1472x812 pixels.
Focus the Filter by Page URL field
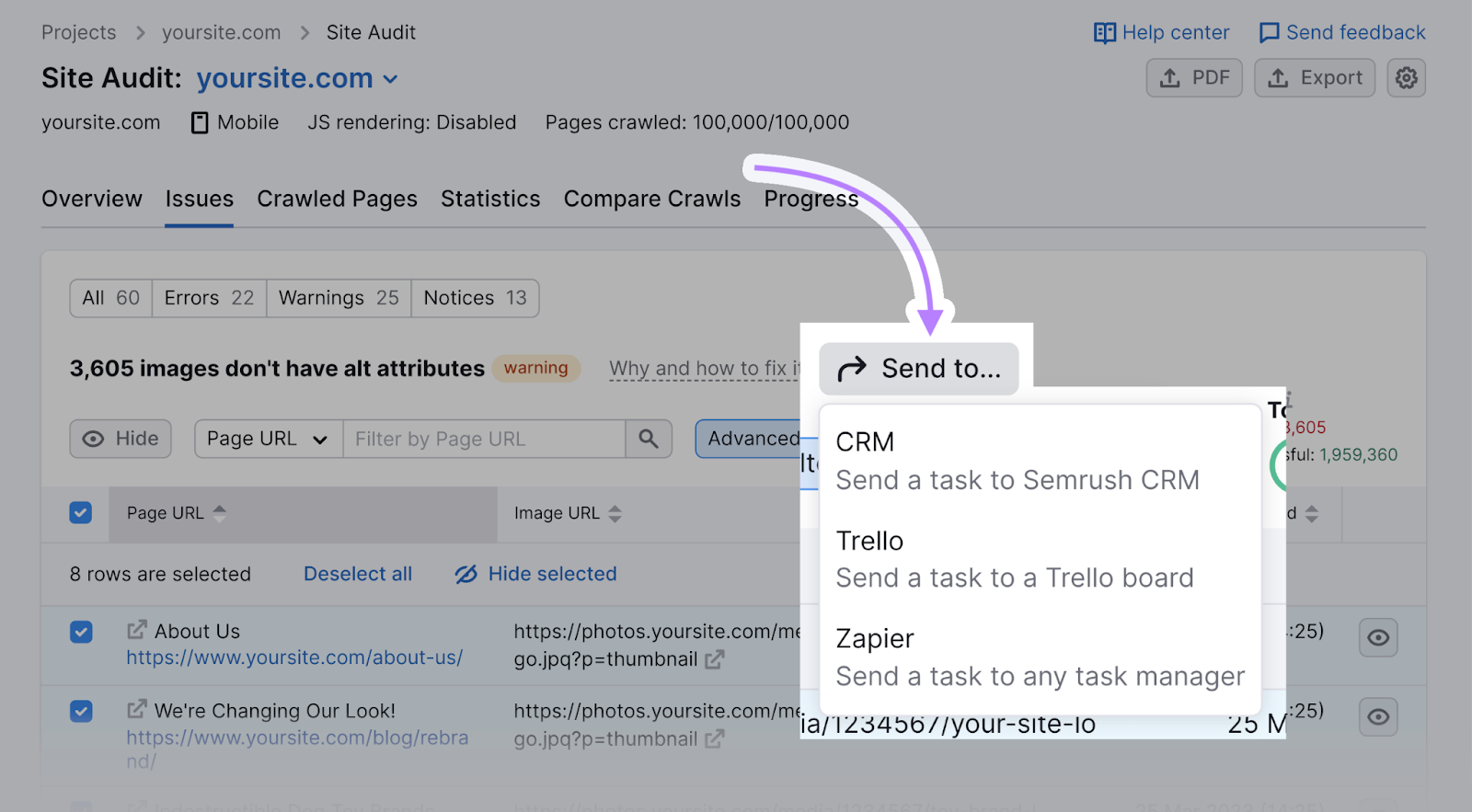[484, 439]
